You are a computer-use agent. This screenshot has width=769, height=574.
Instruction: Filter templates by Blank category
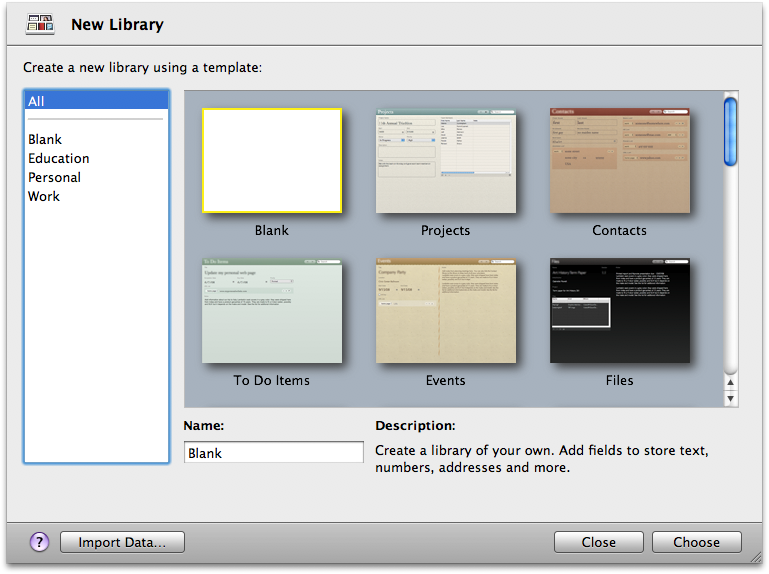45,139
